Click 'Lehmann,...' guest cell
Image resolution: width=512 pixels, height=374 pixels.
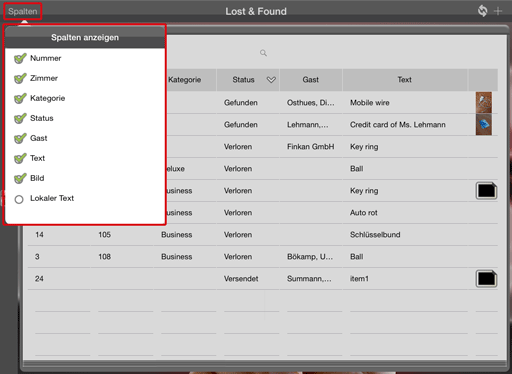[x=308, y=125]
